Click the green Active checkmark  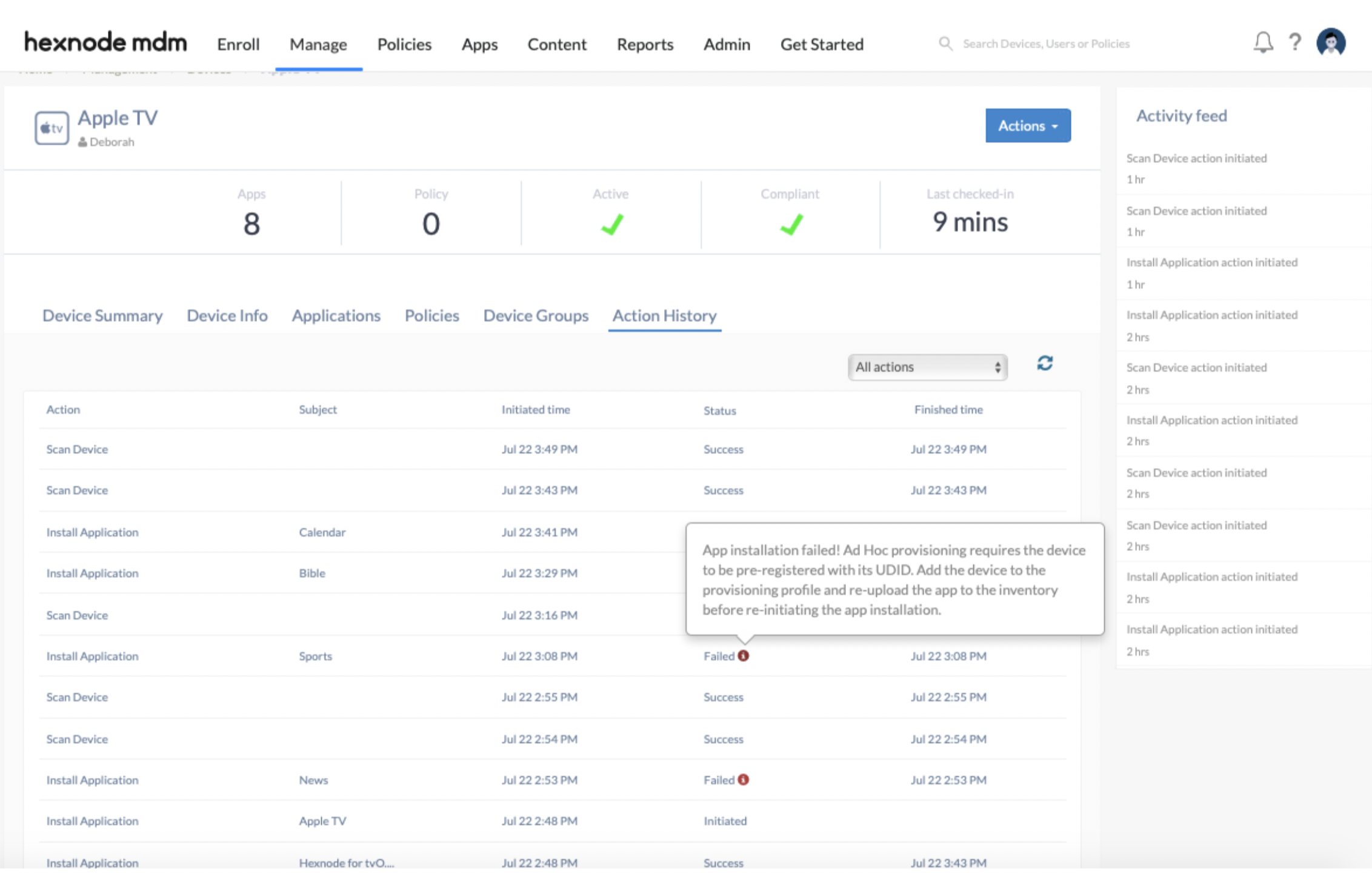(x=612, y=224)
